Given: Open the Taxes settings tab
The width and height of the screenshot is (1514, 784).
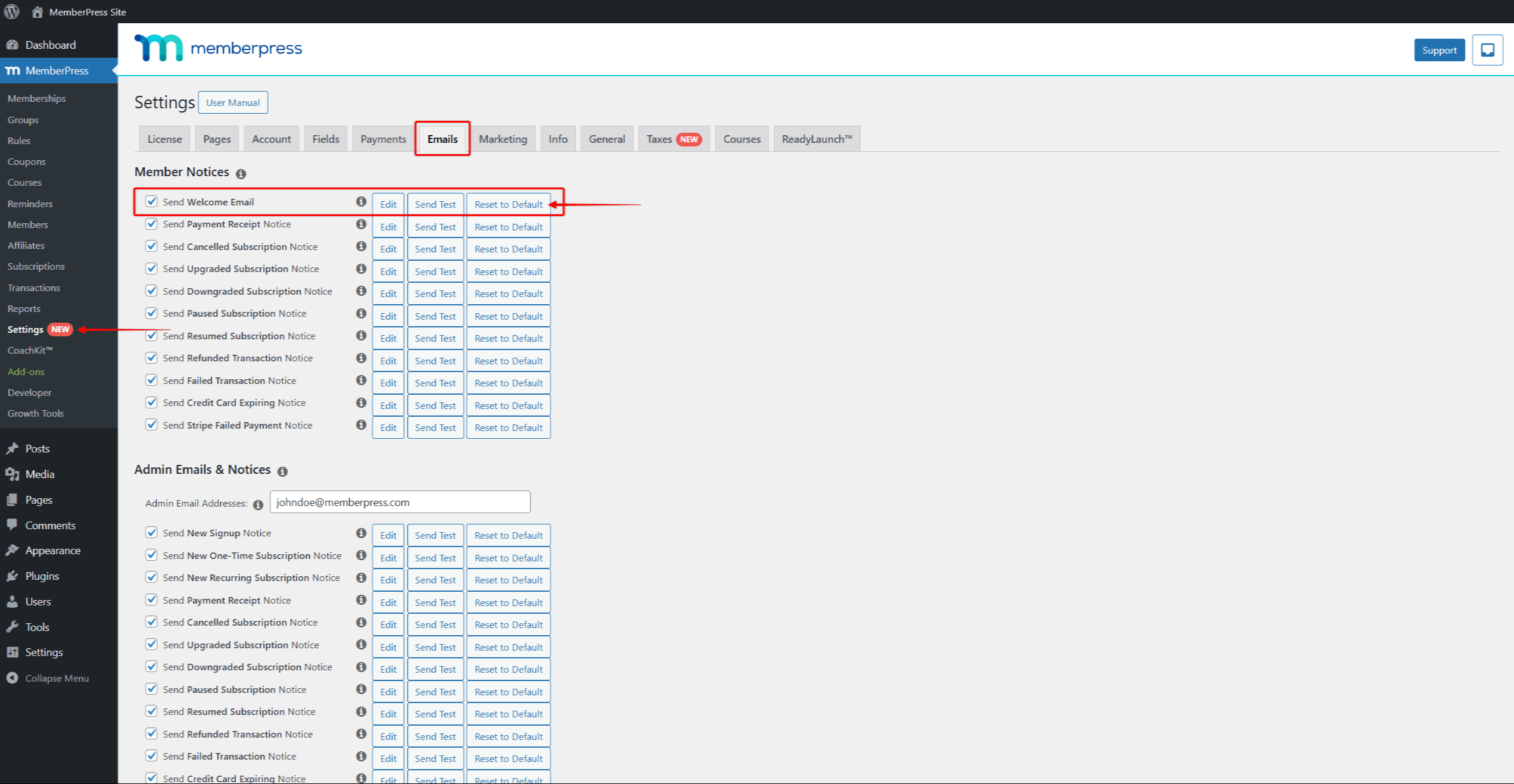Looking at the screenshot, I should point(673,139).
